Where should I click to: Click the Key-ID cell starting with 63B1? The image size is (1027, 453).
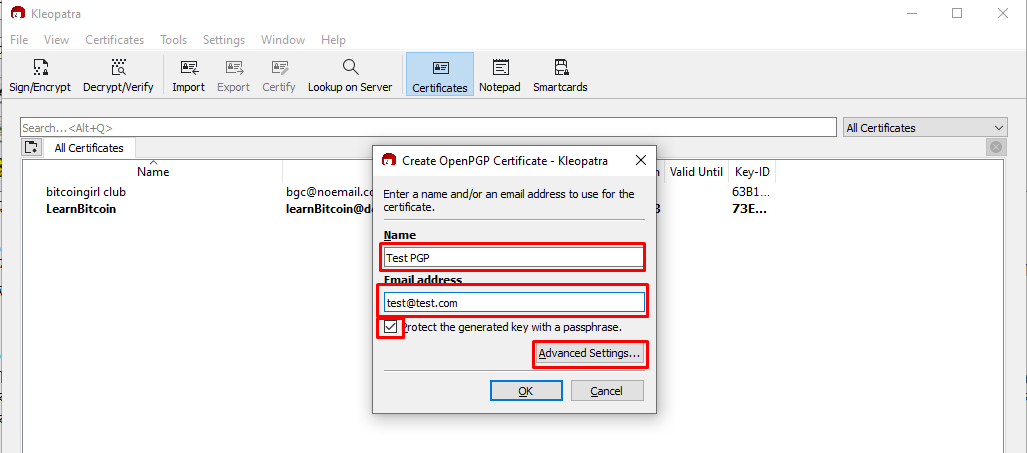[751, 192]
